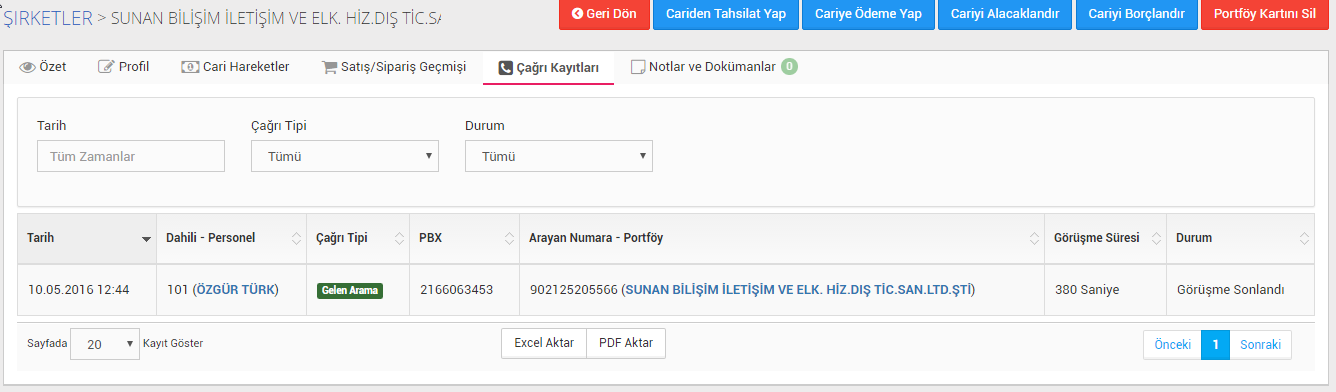Open Cariden Tahsilat Yap
Image resolution: width=1336 pixels, height=392 pixels.
[725, 15]
